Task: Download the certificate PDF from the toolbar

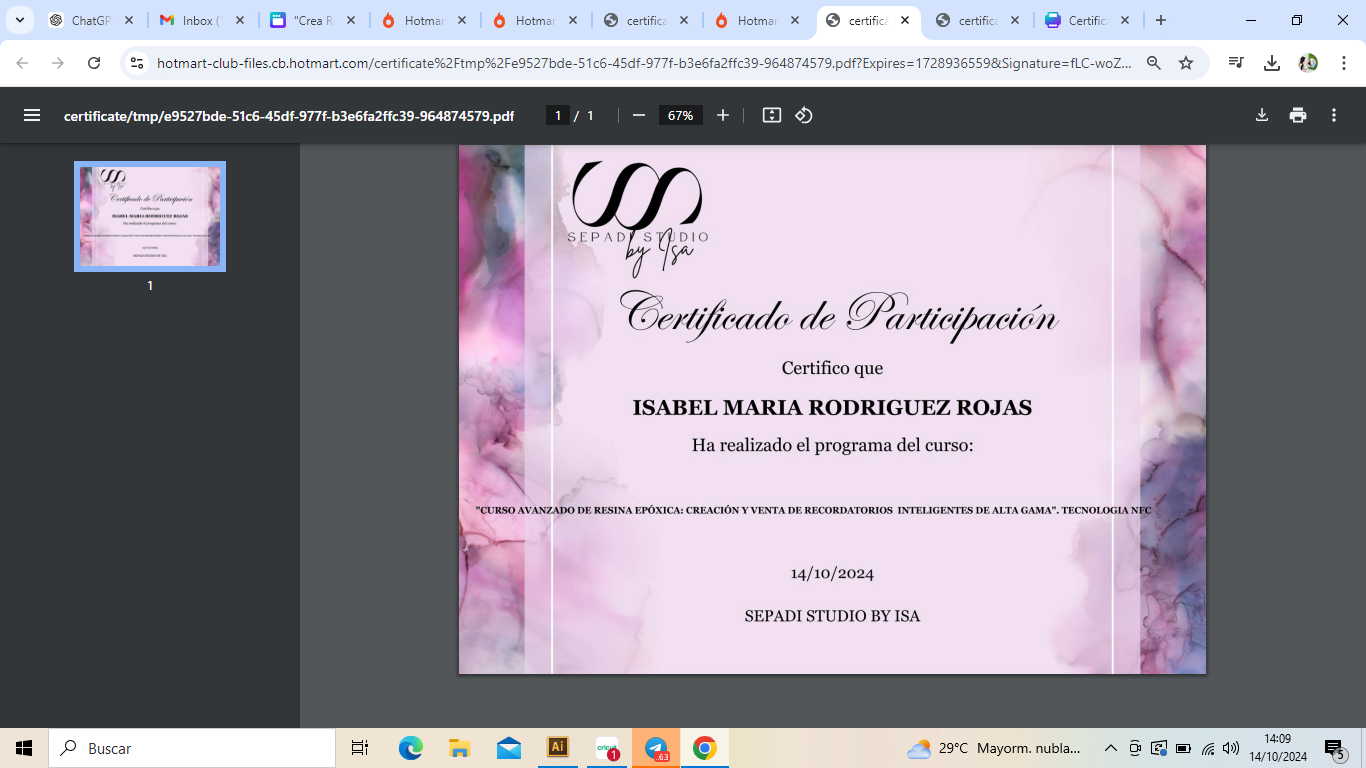Action: (1262, 115)
